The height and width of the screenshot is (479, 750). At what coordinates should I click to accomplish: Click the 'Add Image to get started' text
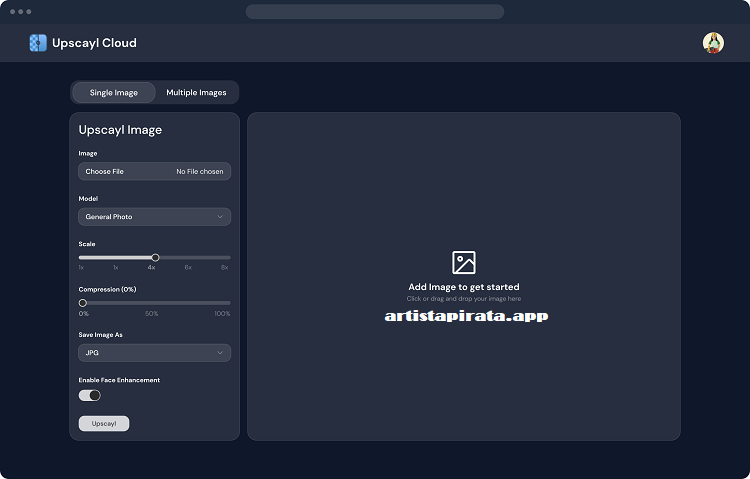pos(463,287)
